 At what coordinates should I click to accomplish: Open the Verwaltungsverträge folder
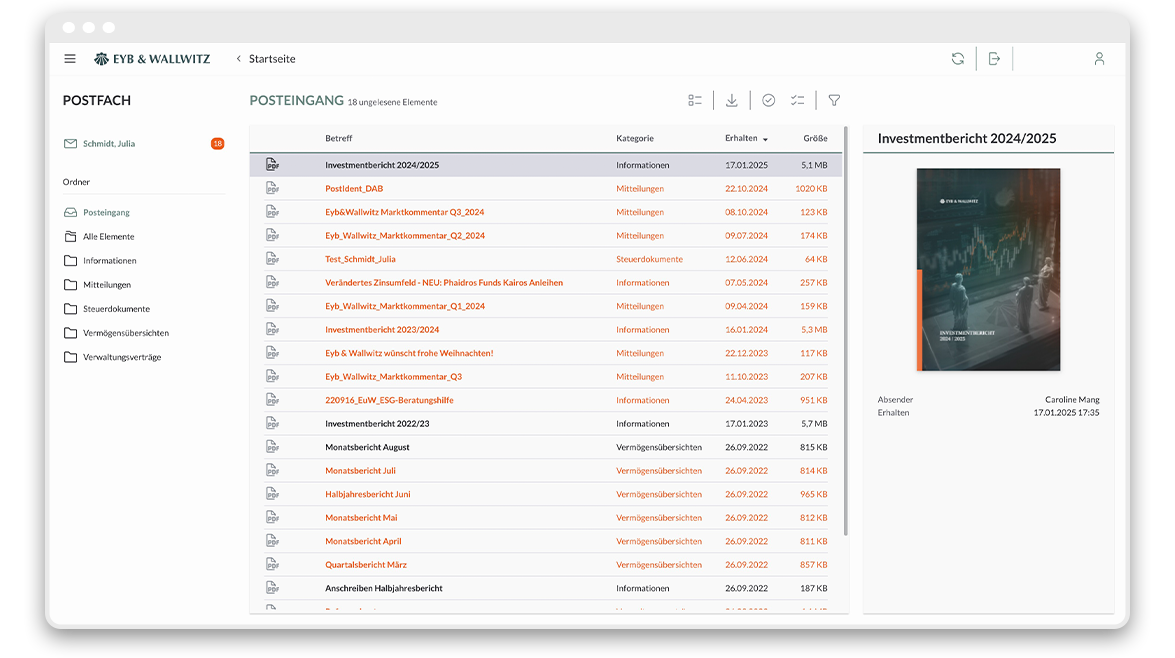click(122, 357)
